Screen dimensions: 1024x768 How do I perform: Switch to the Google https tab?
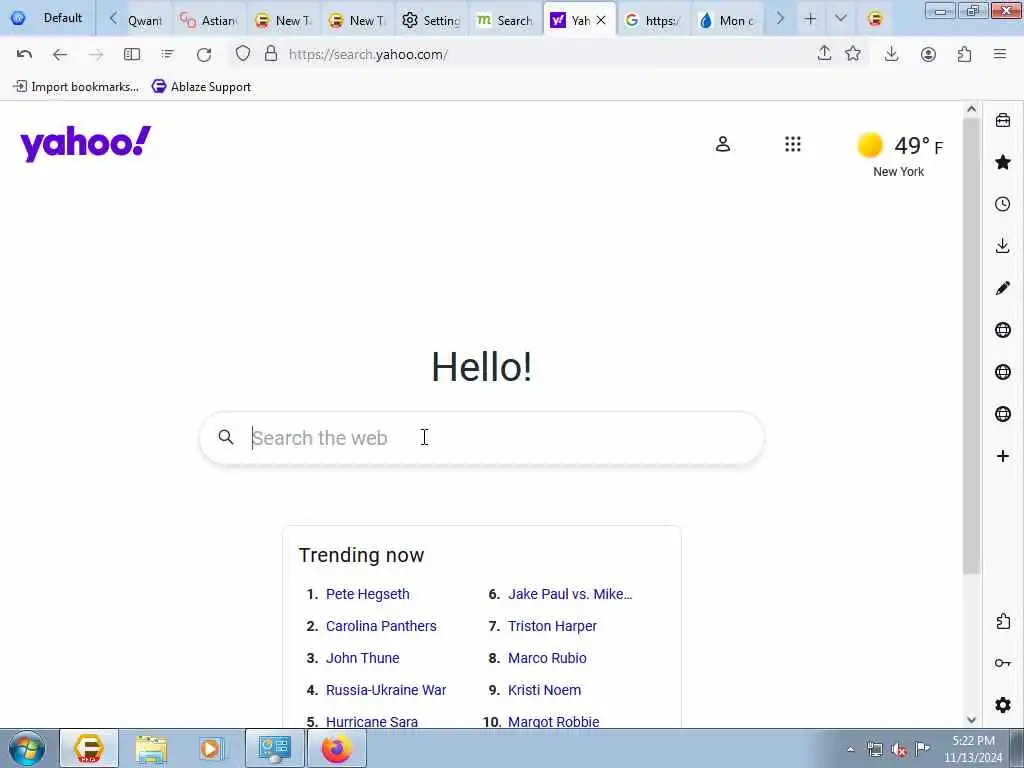click(653, 20)
